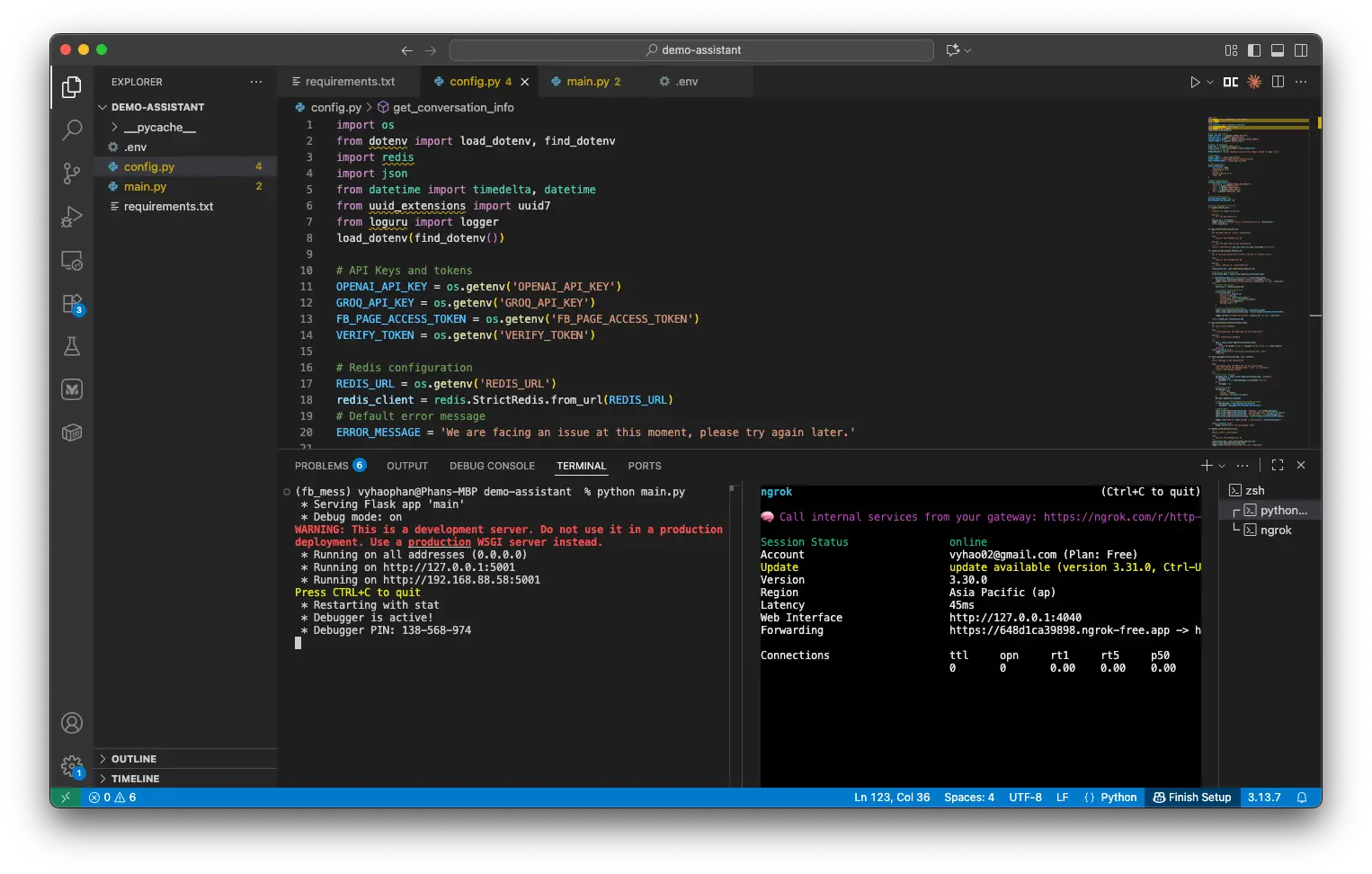Open the Remote Explorer view
This screenshot has height=874, width=1372.
click(x=72, y=260)
